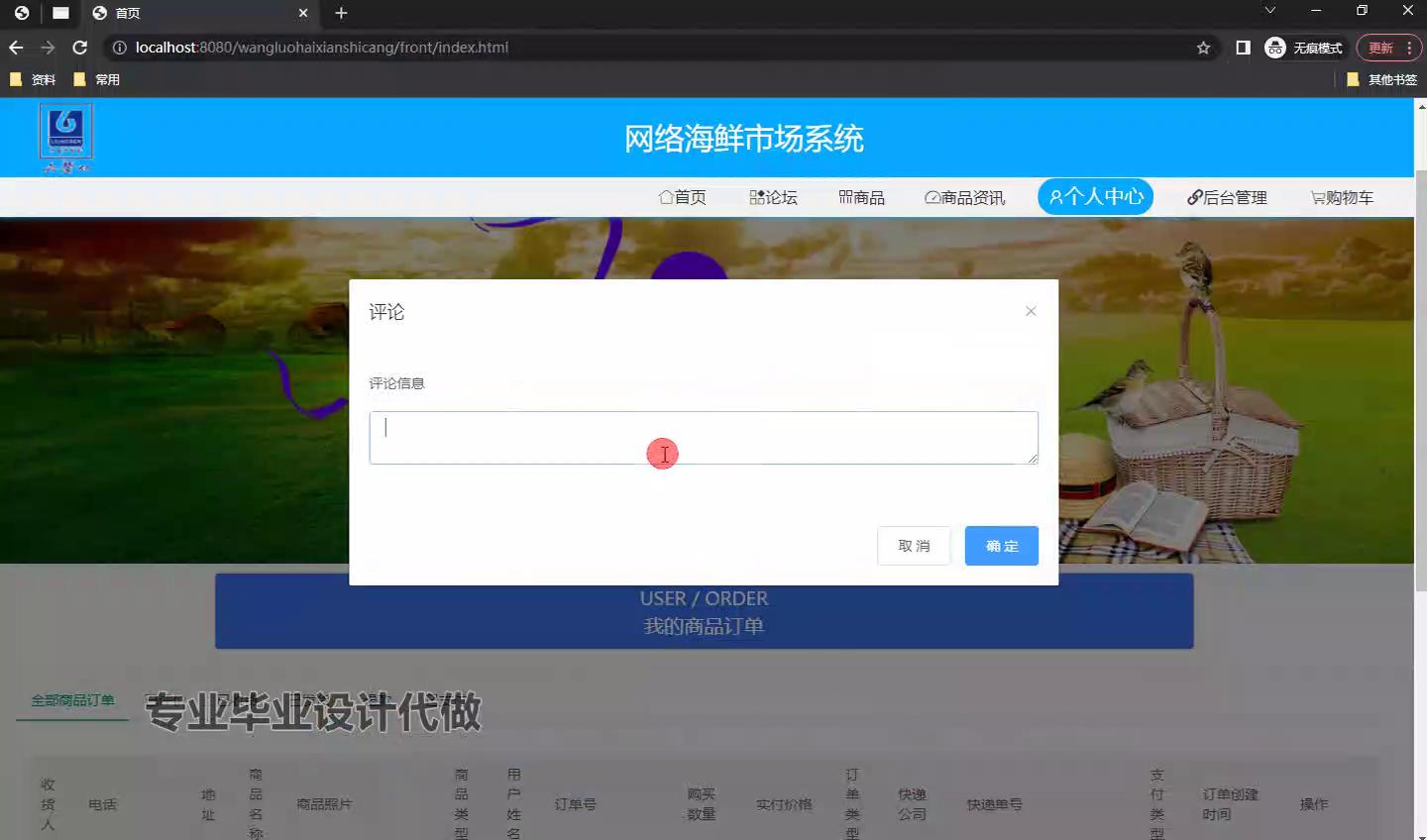1427x840 pixels.
Task: Close the 评论 dialog with the X icon
Action: click(1031, 311)
